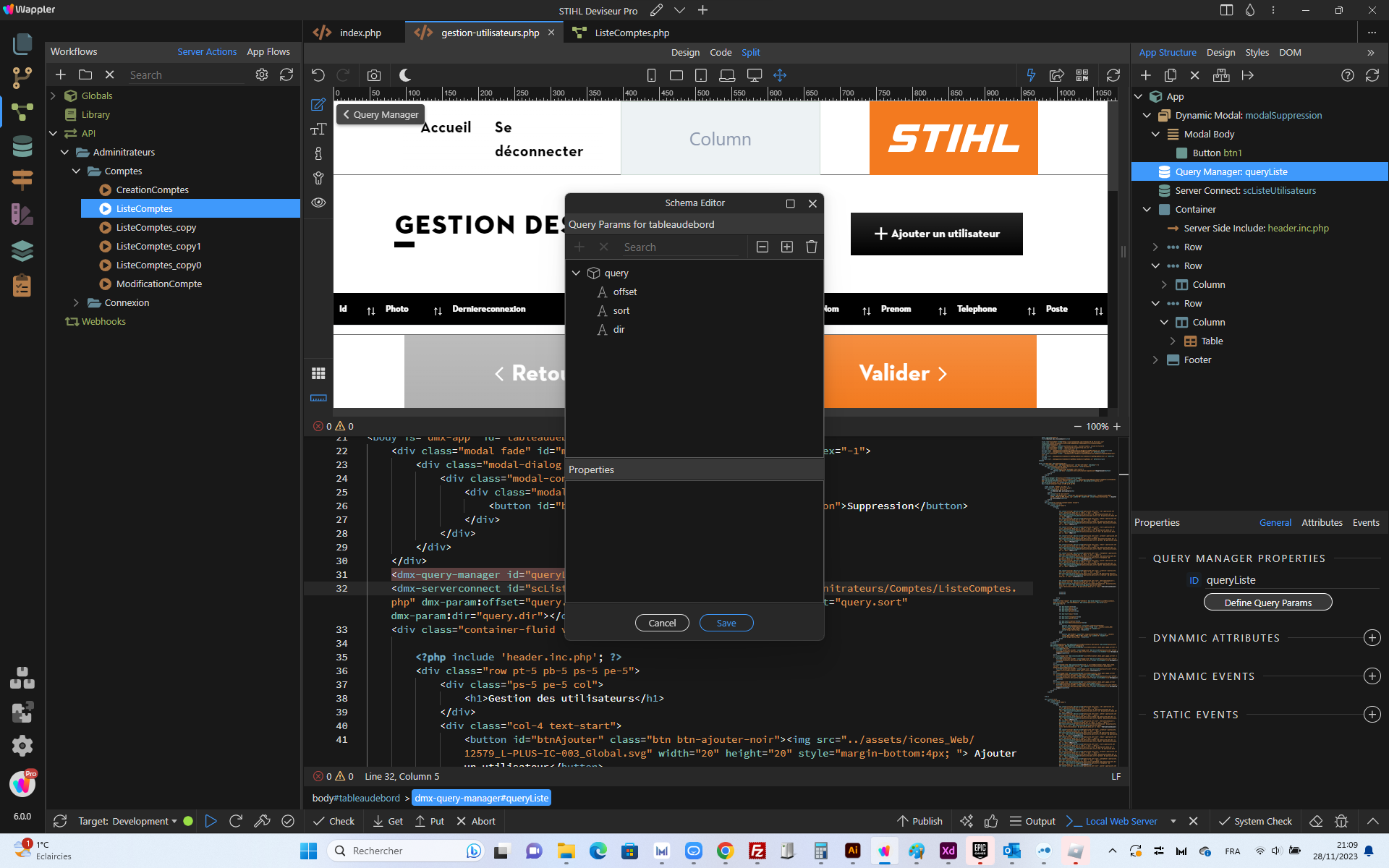This screenshot has width=1389, height=868.
Task: Focus the Schema Editor search field
Action: click(x=683, y=247)
